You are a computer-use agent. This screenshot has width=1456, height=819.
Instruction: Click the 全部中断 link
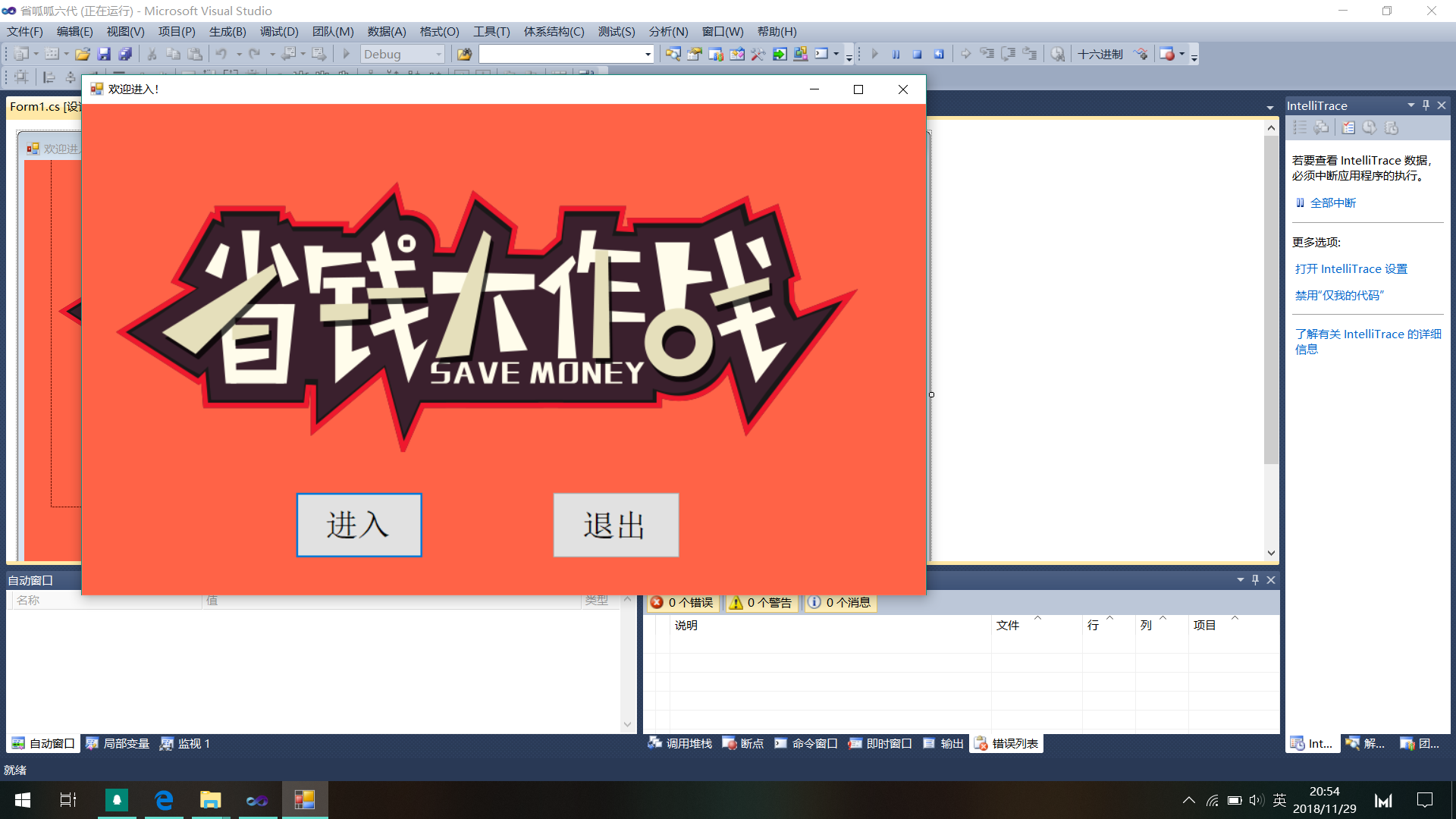click(1332, 202)
